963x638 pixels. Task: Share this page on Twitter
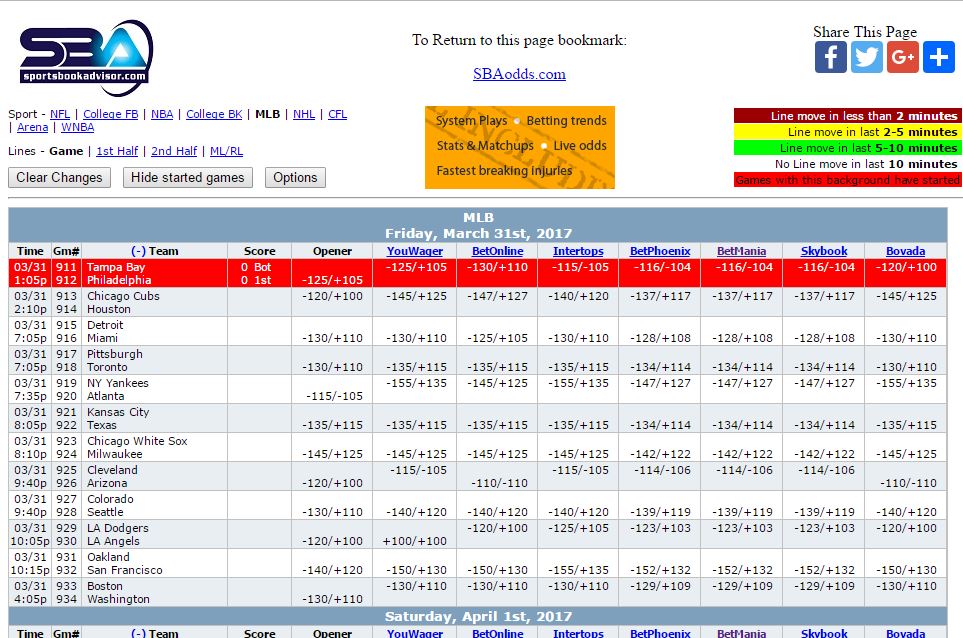coord(867,57)
